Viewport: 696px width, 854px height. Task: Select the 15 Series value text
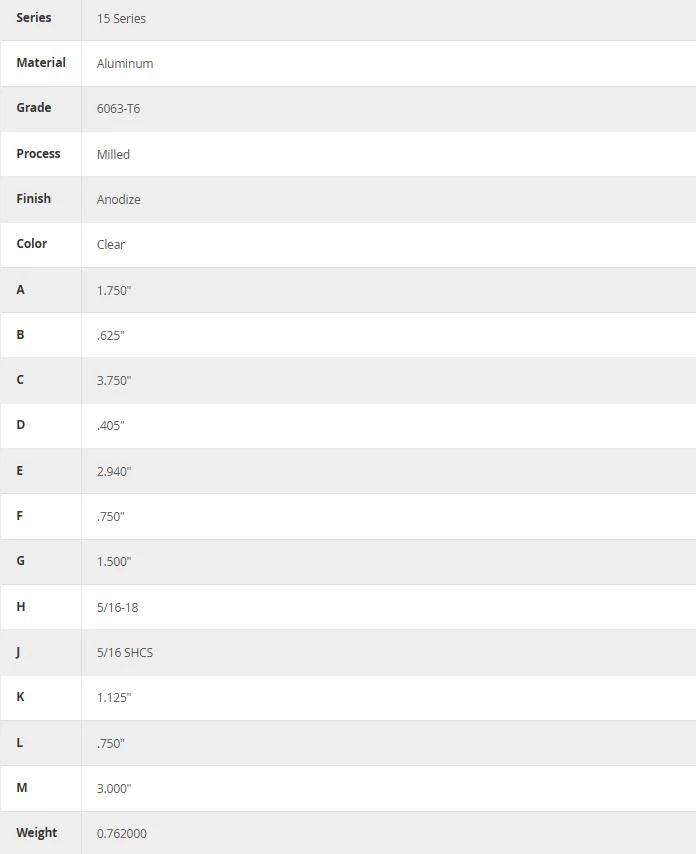(x=121, y=19)
